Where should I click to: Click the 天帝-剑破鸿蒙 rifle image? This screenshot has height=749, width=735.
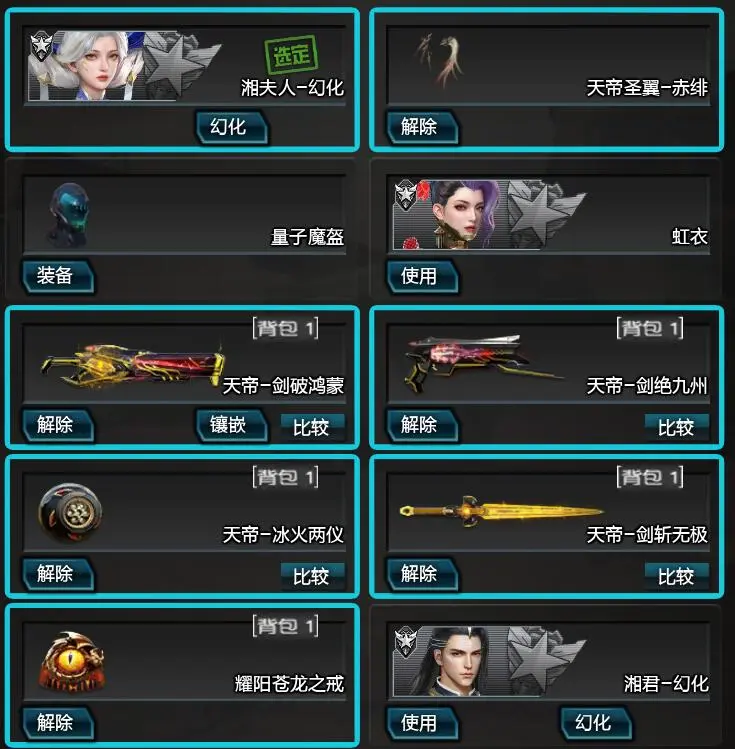(133, 364)
